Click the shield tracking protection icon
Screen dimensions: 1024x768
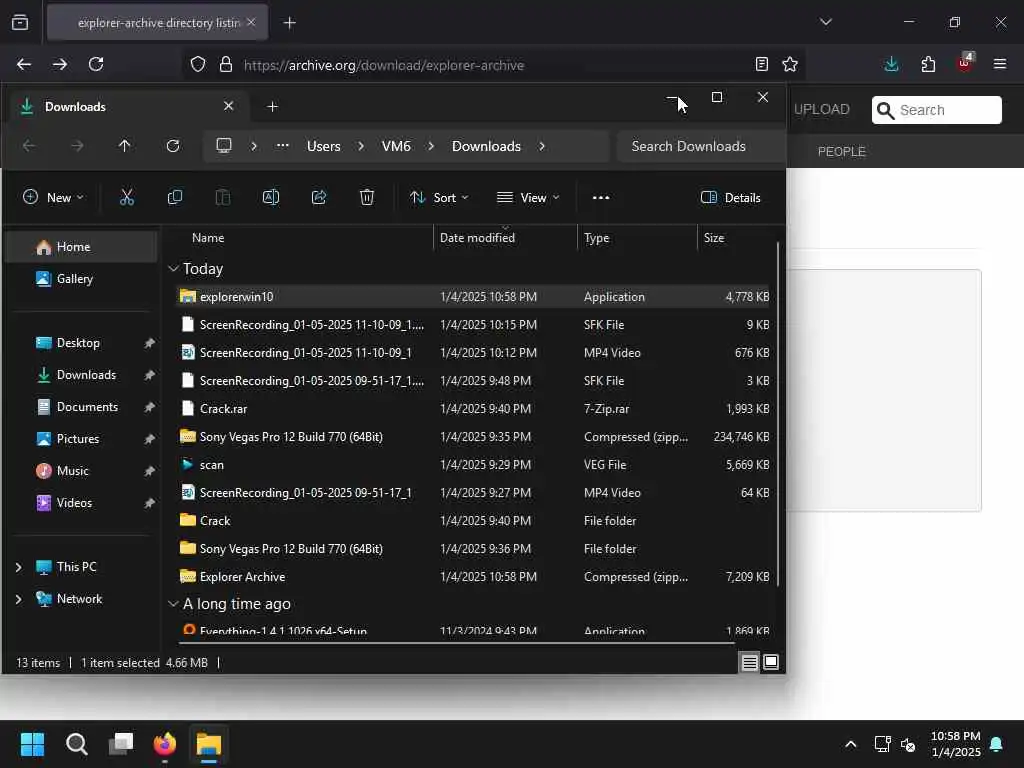198,64
